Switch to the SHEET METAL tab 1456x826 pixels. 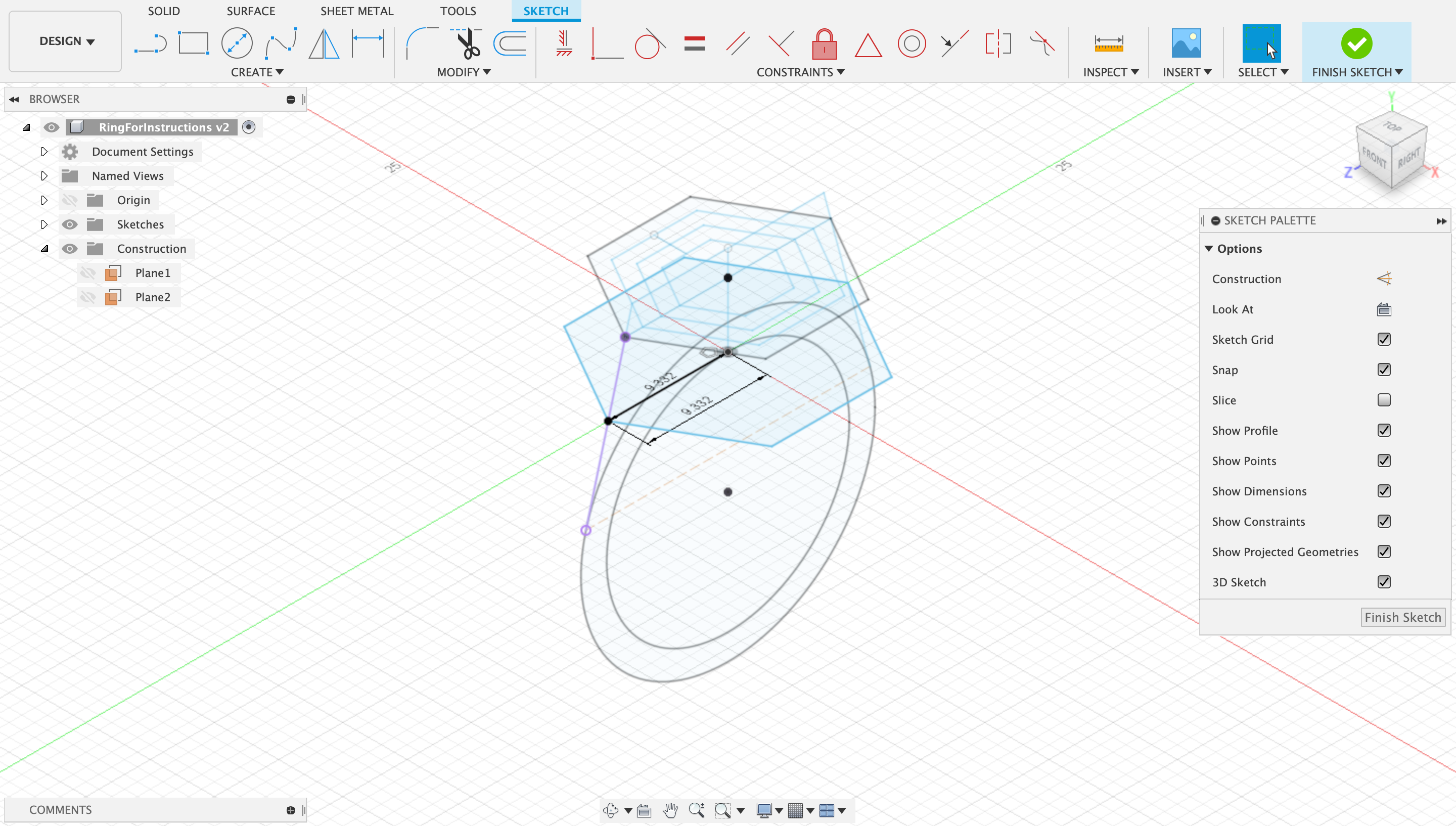point(356,11)
